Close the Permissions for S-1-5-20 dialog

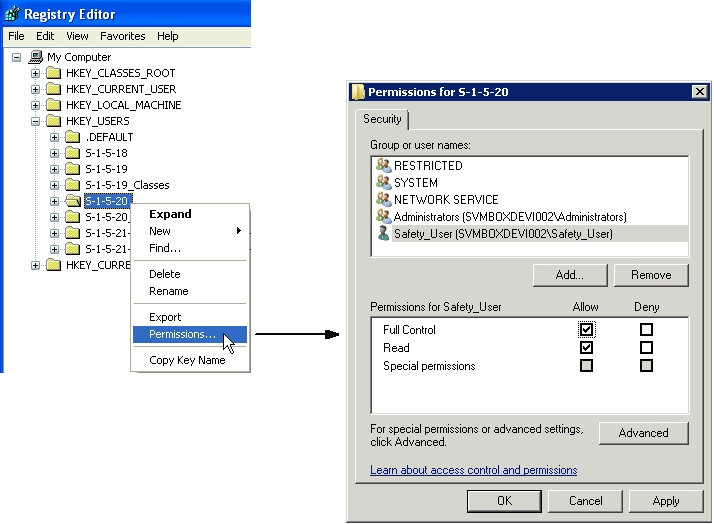coord(699,92)
